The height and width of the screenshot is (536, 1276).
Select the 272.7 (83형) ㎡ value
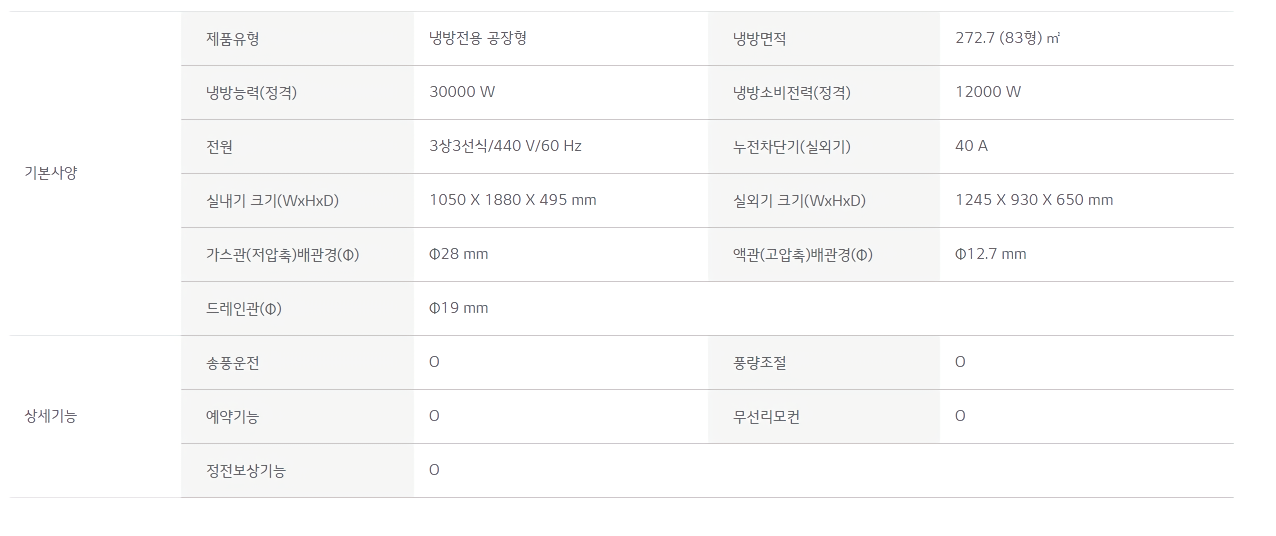coord(1008,38)
